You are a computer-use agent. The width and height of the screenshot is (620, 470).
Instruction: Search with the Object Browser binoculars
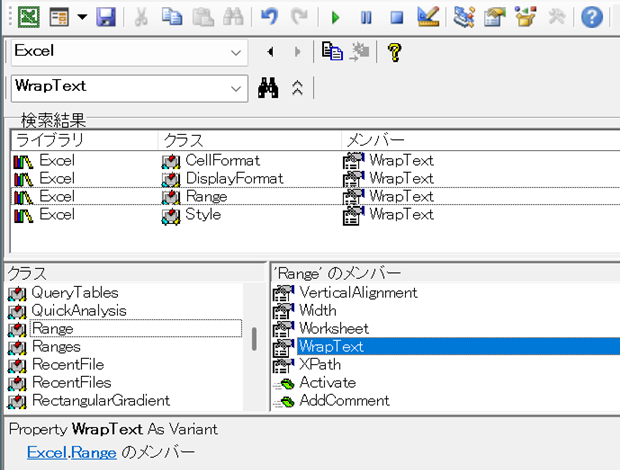pos(268,88)
